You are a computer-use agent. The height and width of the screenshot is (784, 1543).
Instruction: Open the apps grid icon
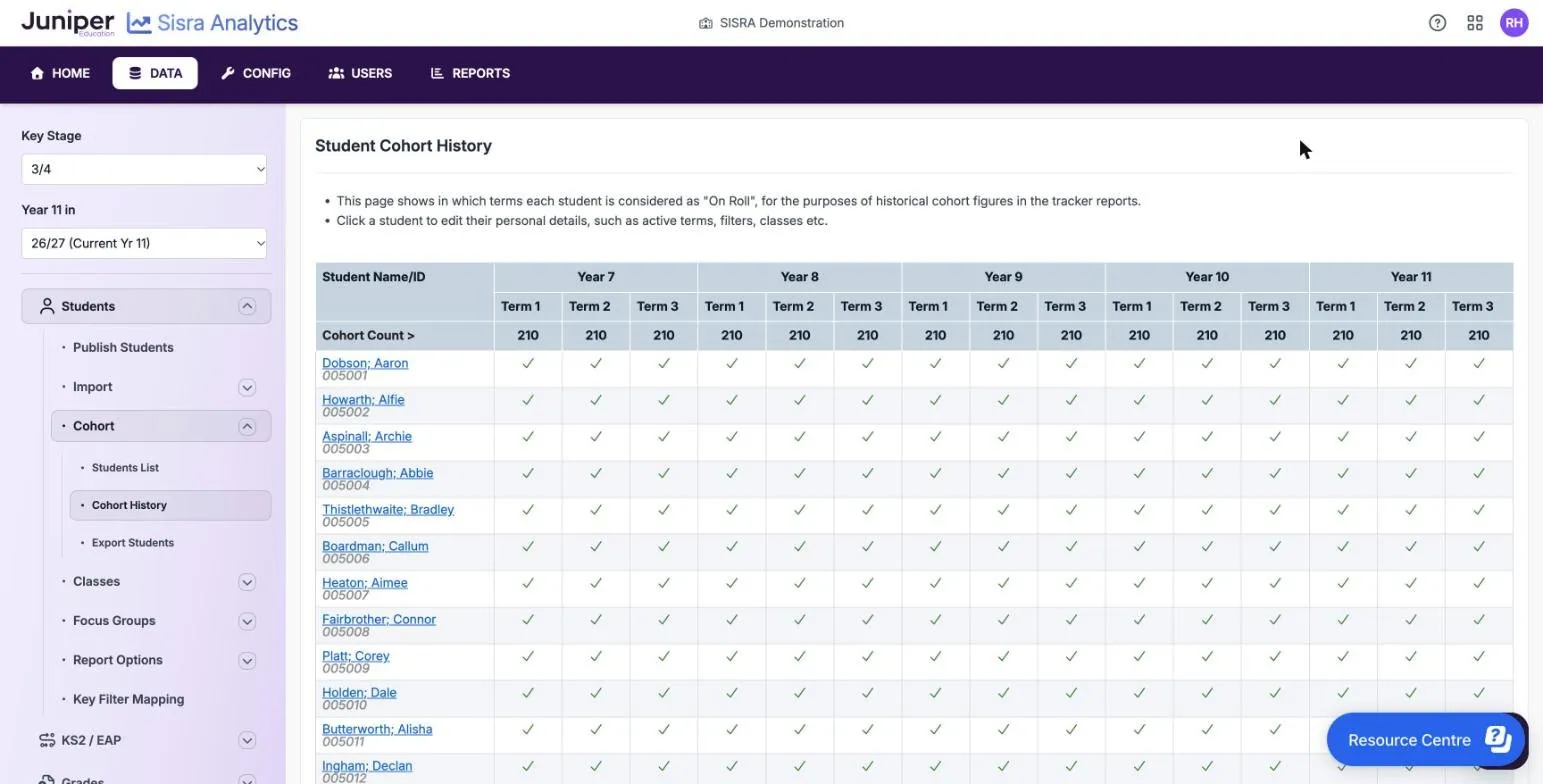tap(1475, 23)
